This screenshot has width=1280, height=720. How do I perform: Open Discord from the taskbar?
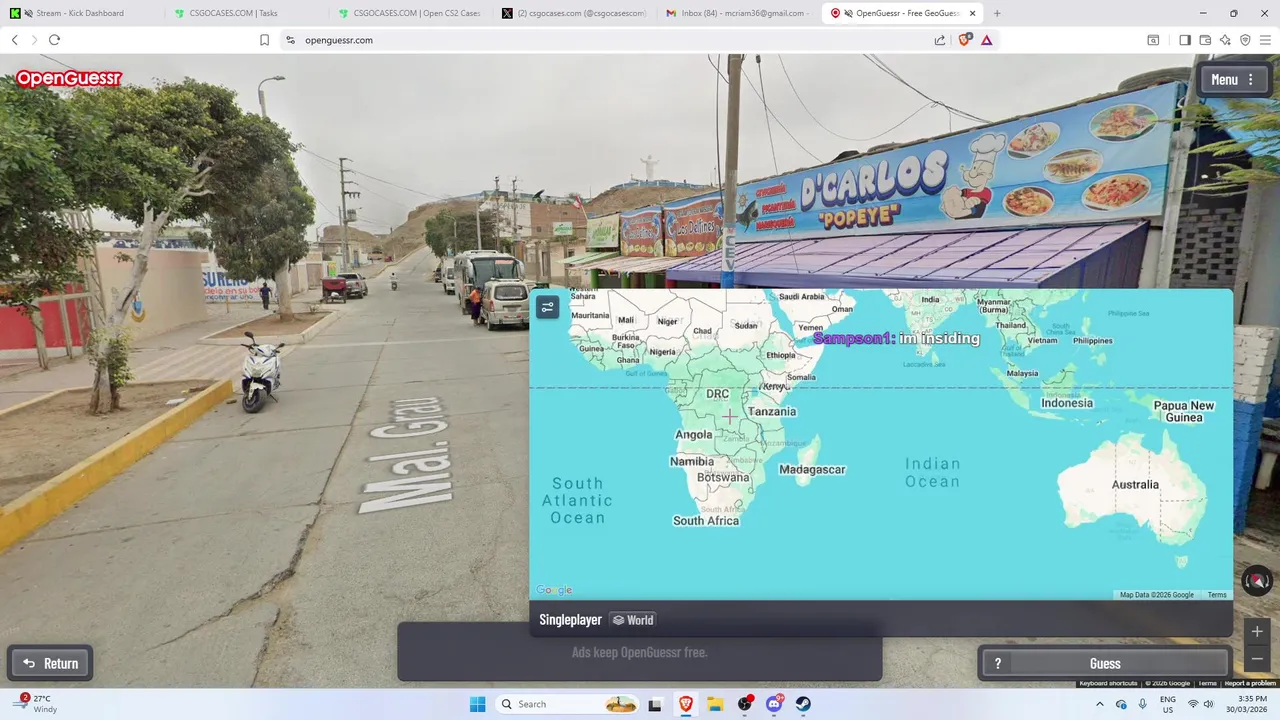pos(774,704)
